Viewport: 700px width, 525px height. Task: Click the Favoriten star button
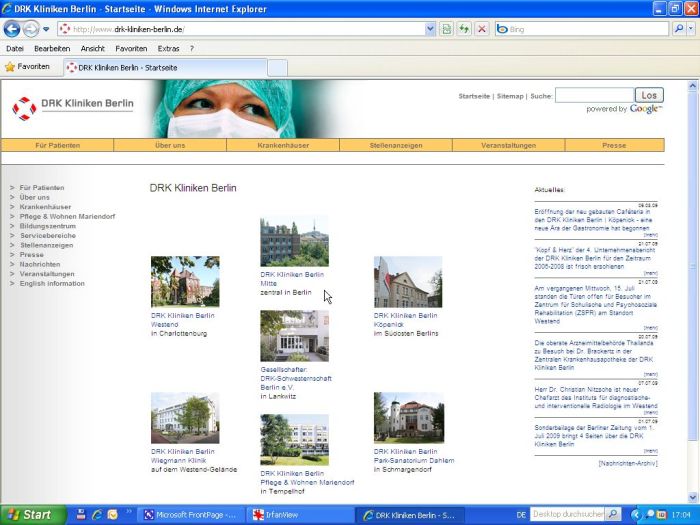tap(27, 67)
